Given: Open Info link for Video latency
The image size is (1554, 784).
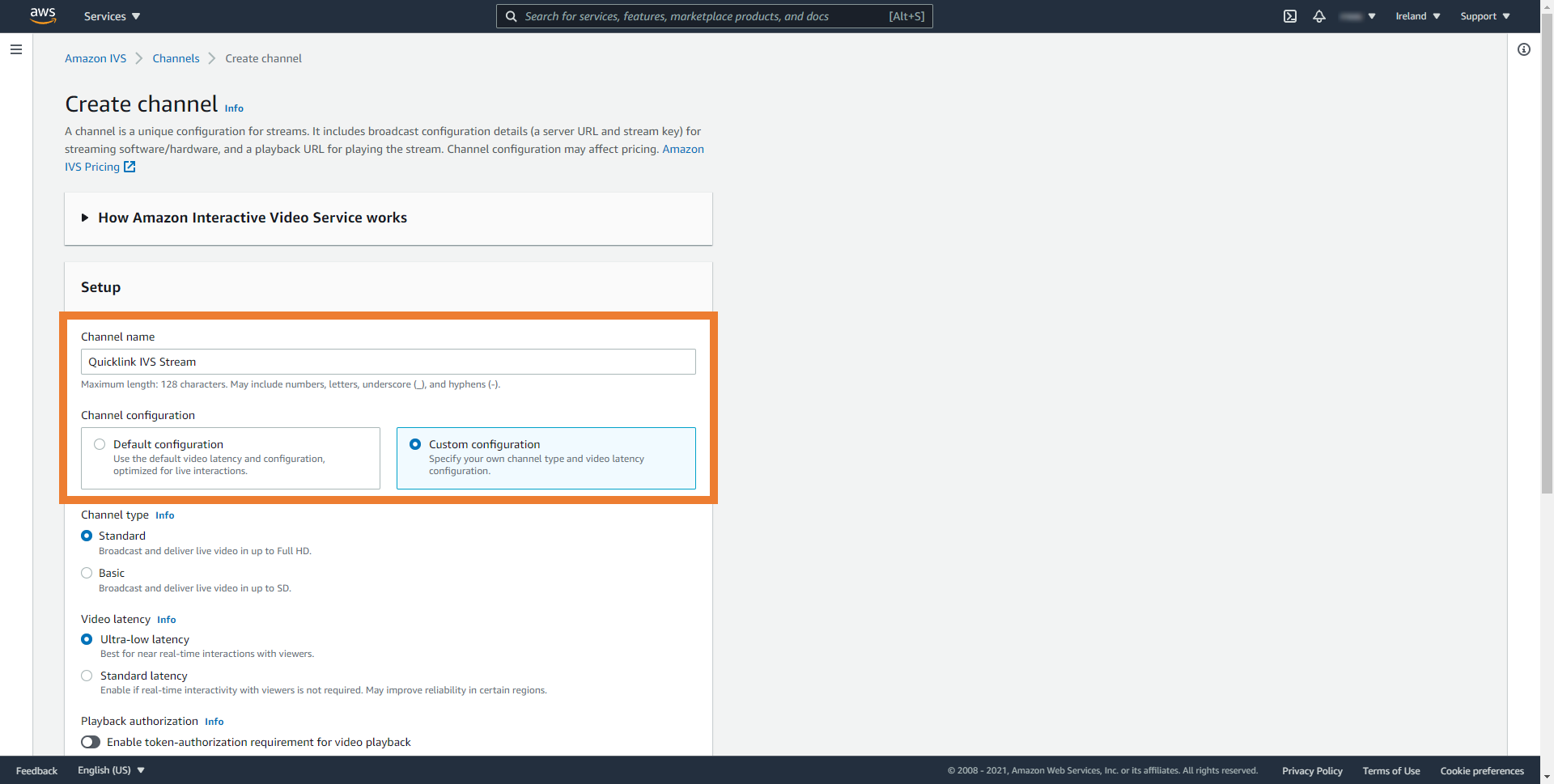Looking at the screenshot, I should click(x=167, y=620).
